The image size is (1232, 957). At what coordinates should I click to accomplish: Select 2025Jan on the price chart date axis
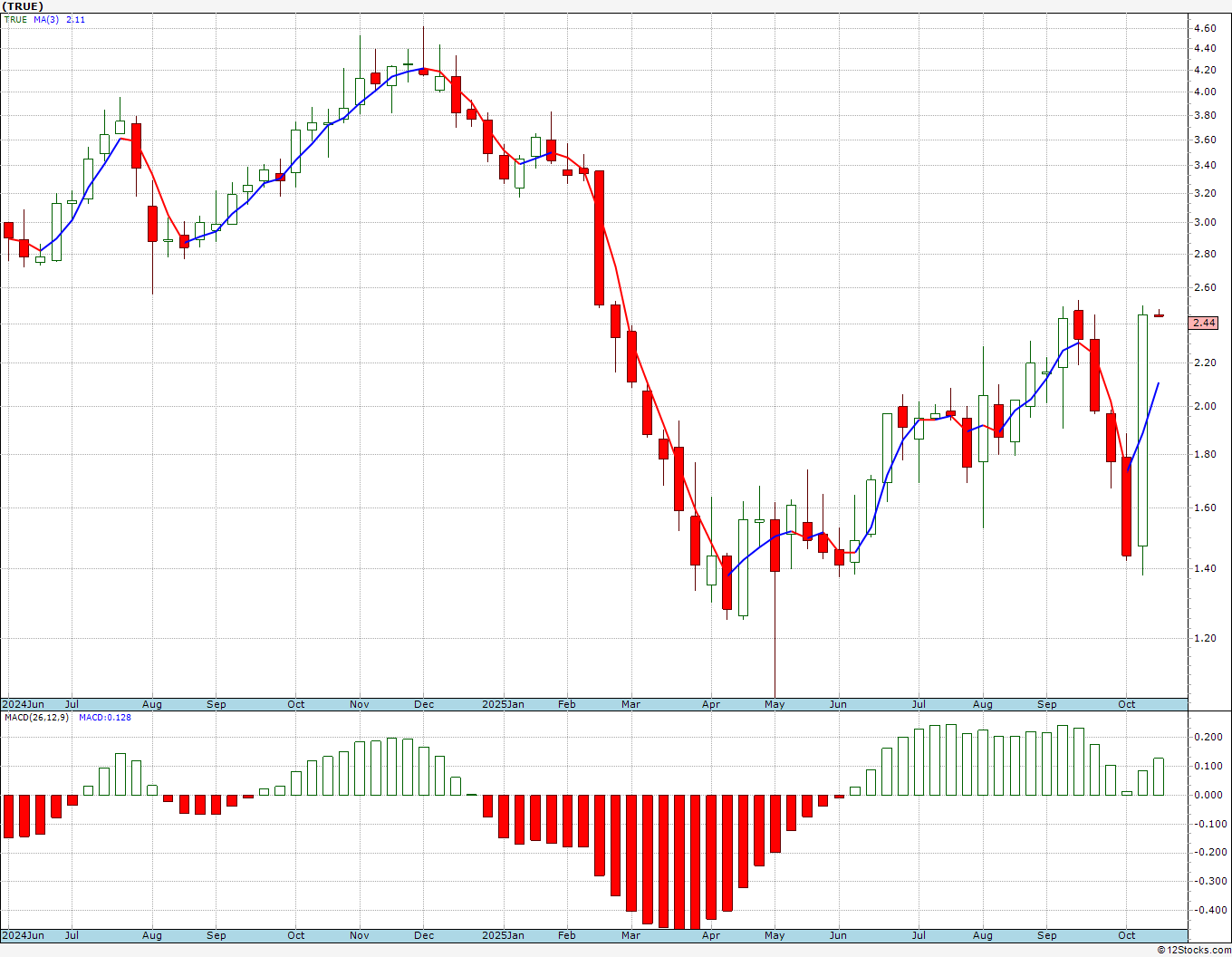[x=503, y=704]
